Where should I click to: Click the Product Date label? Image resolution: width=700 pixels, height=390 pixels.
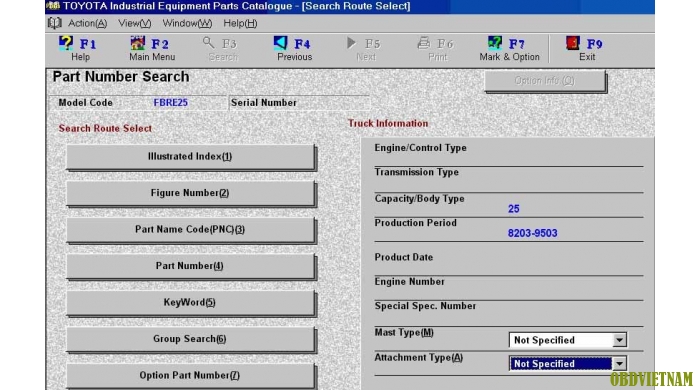coord(404,257)
